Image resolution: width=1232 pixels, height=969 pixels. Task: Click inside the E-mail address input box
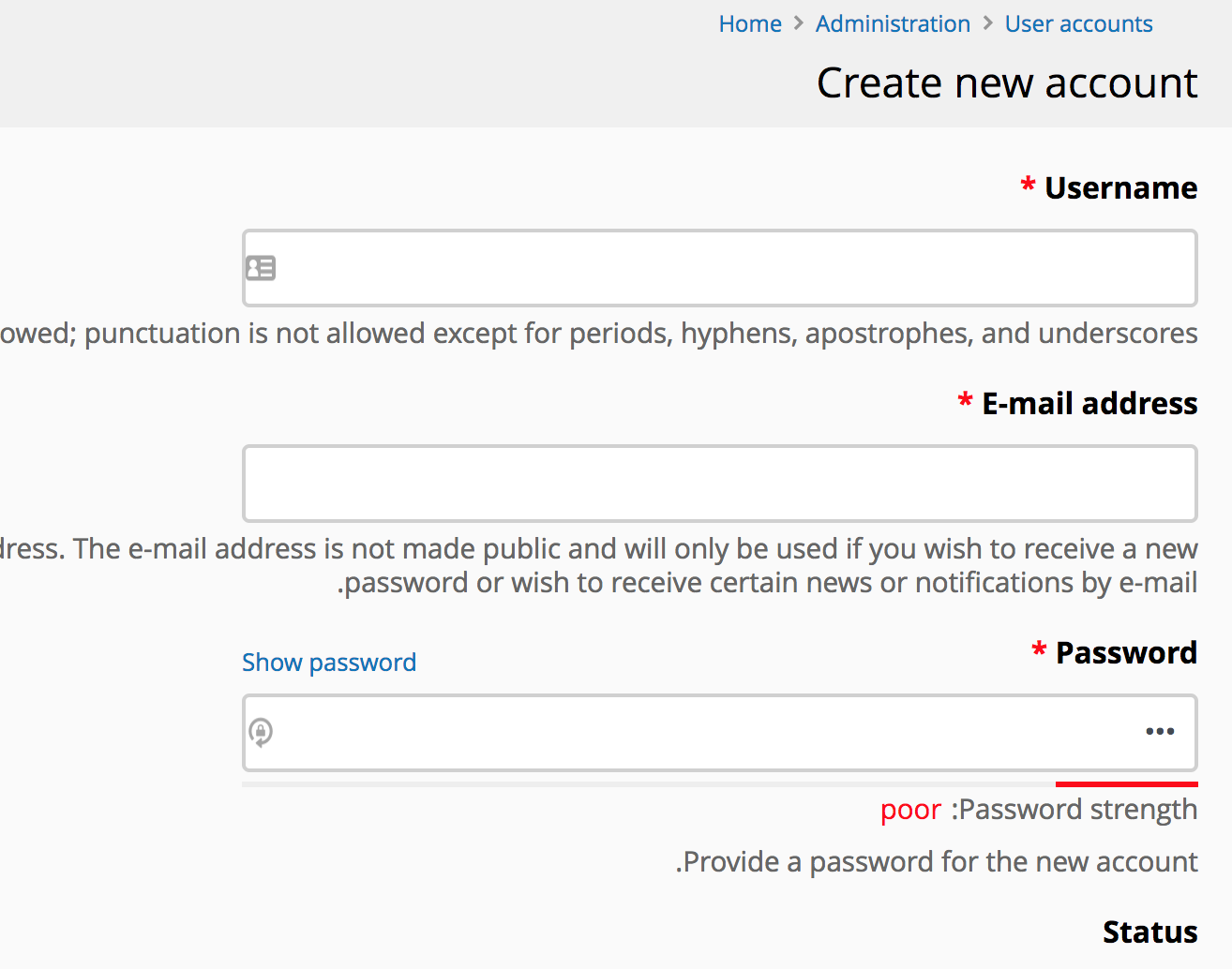719,484
